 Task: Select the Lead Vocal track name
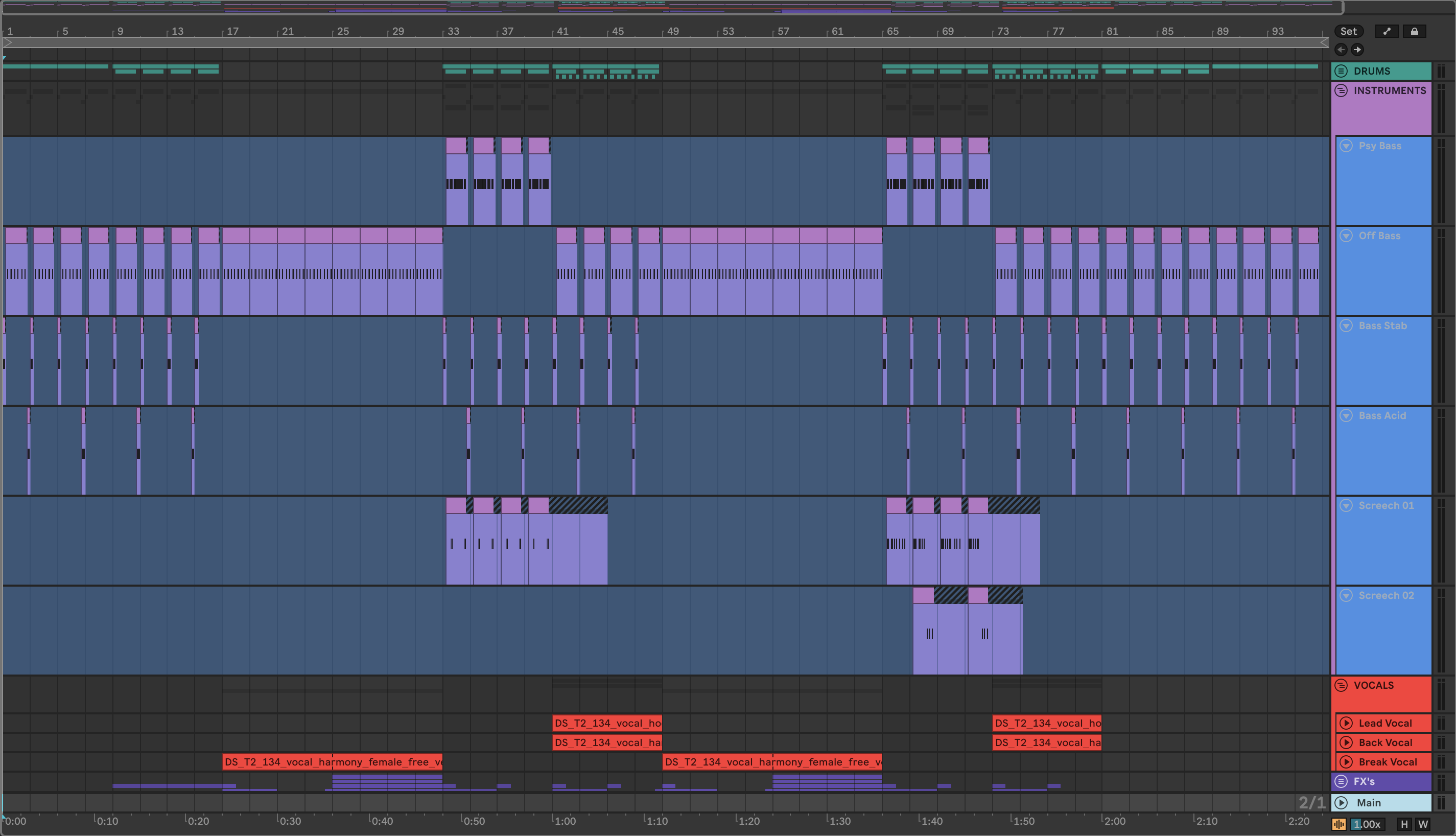1385,724
